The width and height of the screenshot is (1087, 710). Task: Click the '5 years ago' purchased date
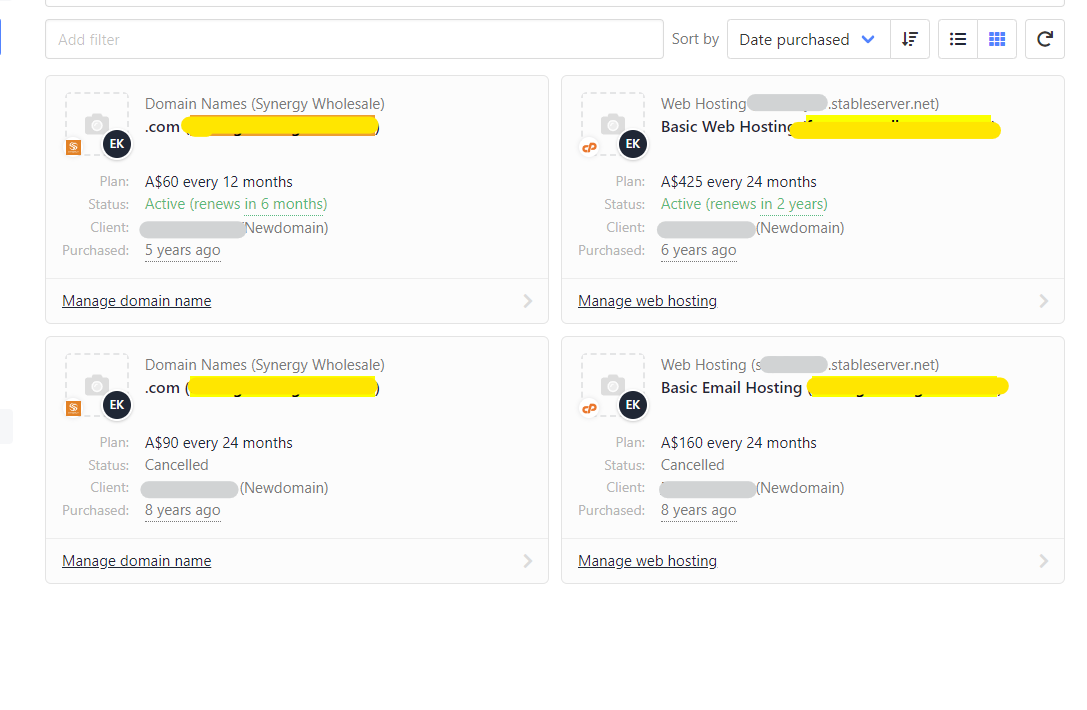182,250
